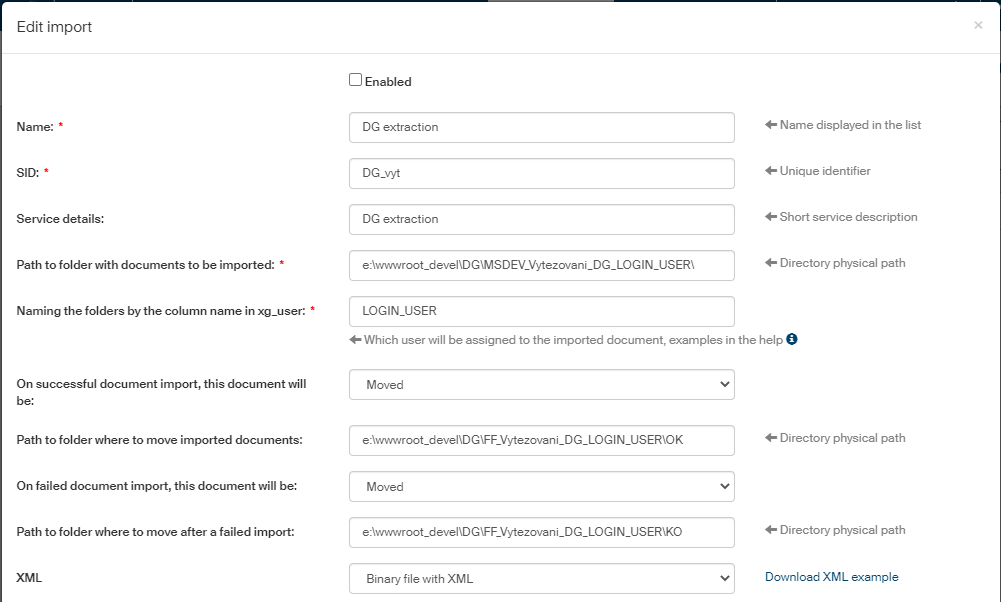The height and width of the screenshot is (602, 1001).
Task: Click the Enabled checkbox label text
Action: (x=388, y=82)
